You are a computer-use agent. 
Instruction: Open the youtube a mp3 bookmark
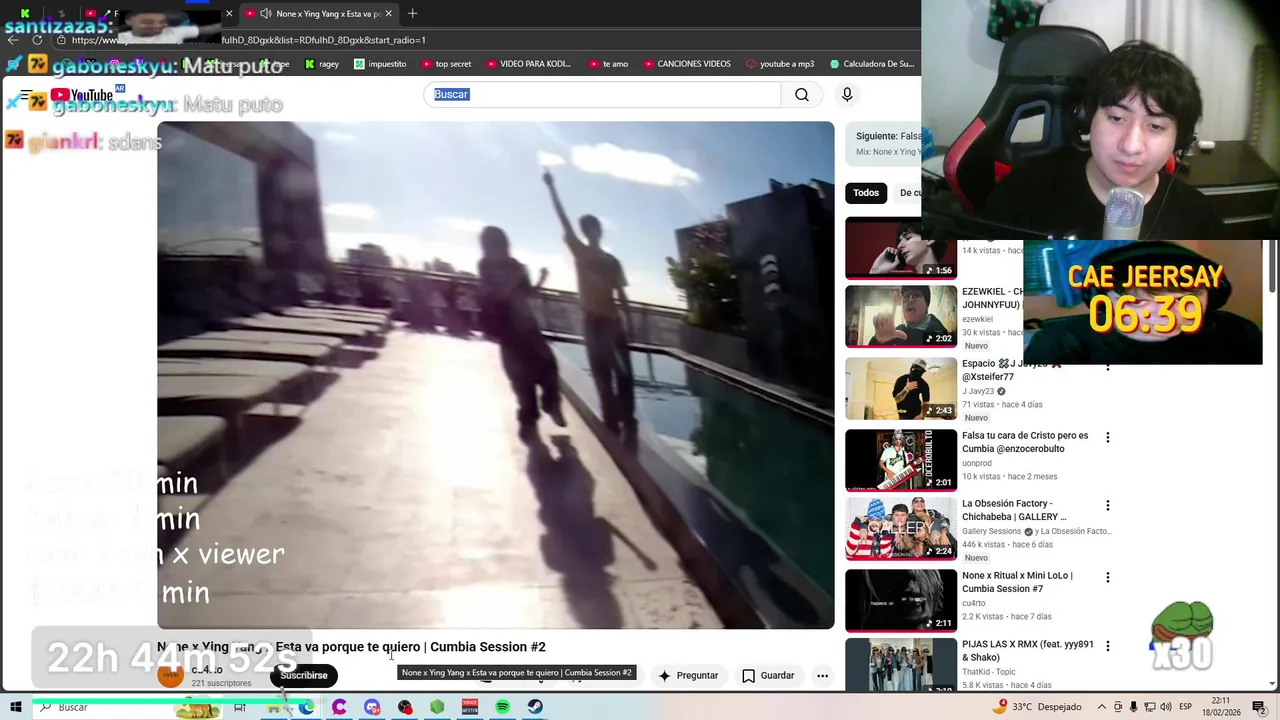click(780, 64)
